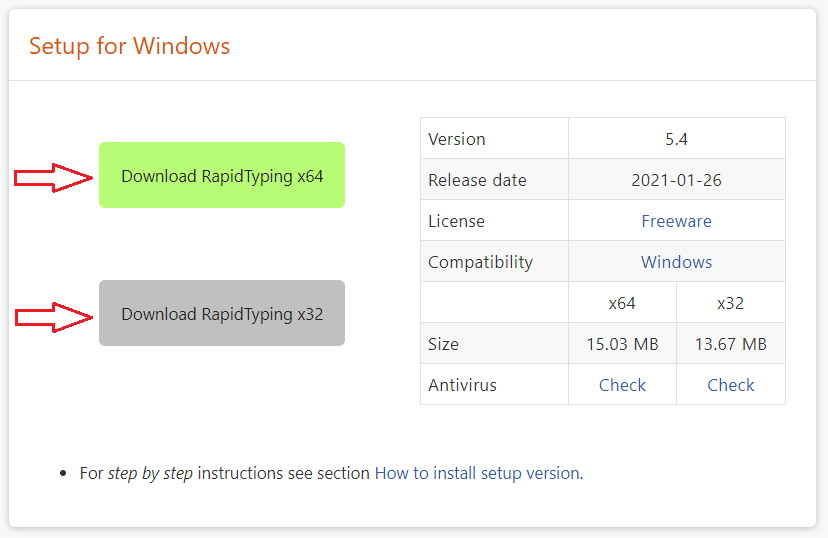Open the Windows compatibility link

pyautogui.click(x=676, y=262)
